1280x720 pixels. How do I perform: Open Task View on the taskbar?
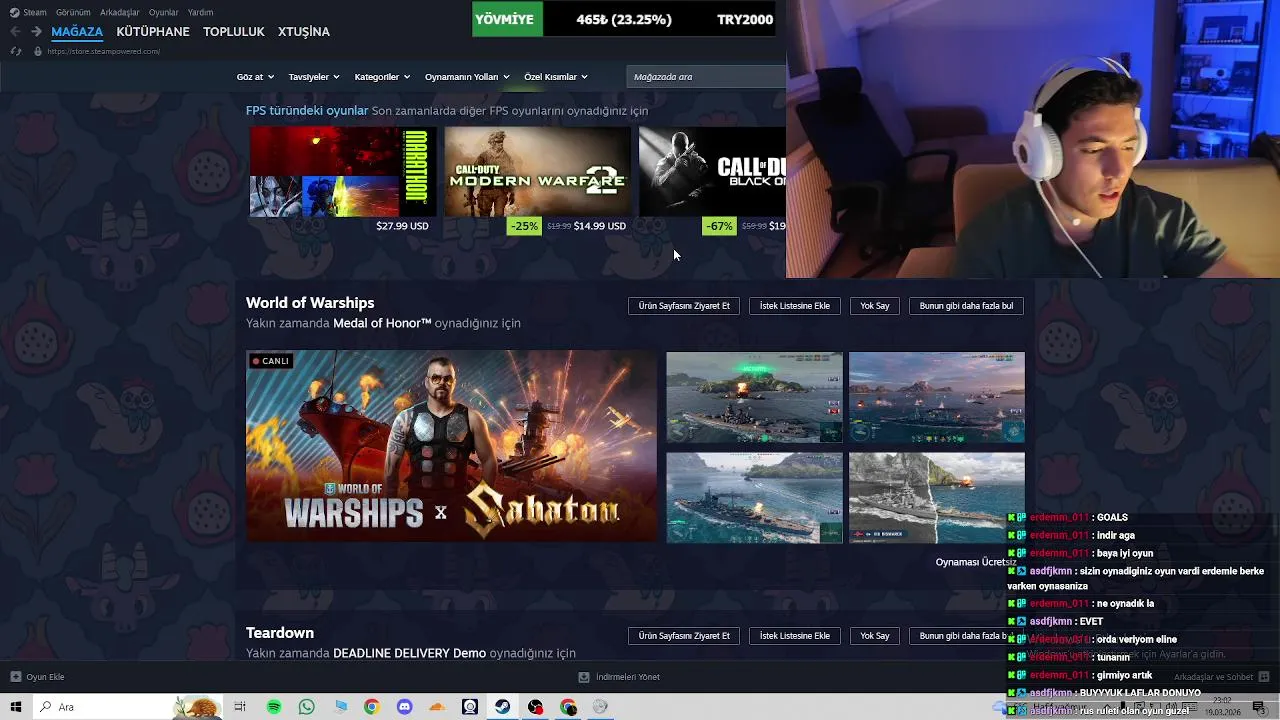(x=240, y=707)
